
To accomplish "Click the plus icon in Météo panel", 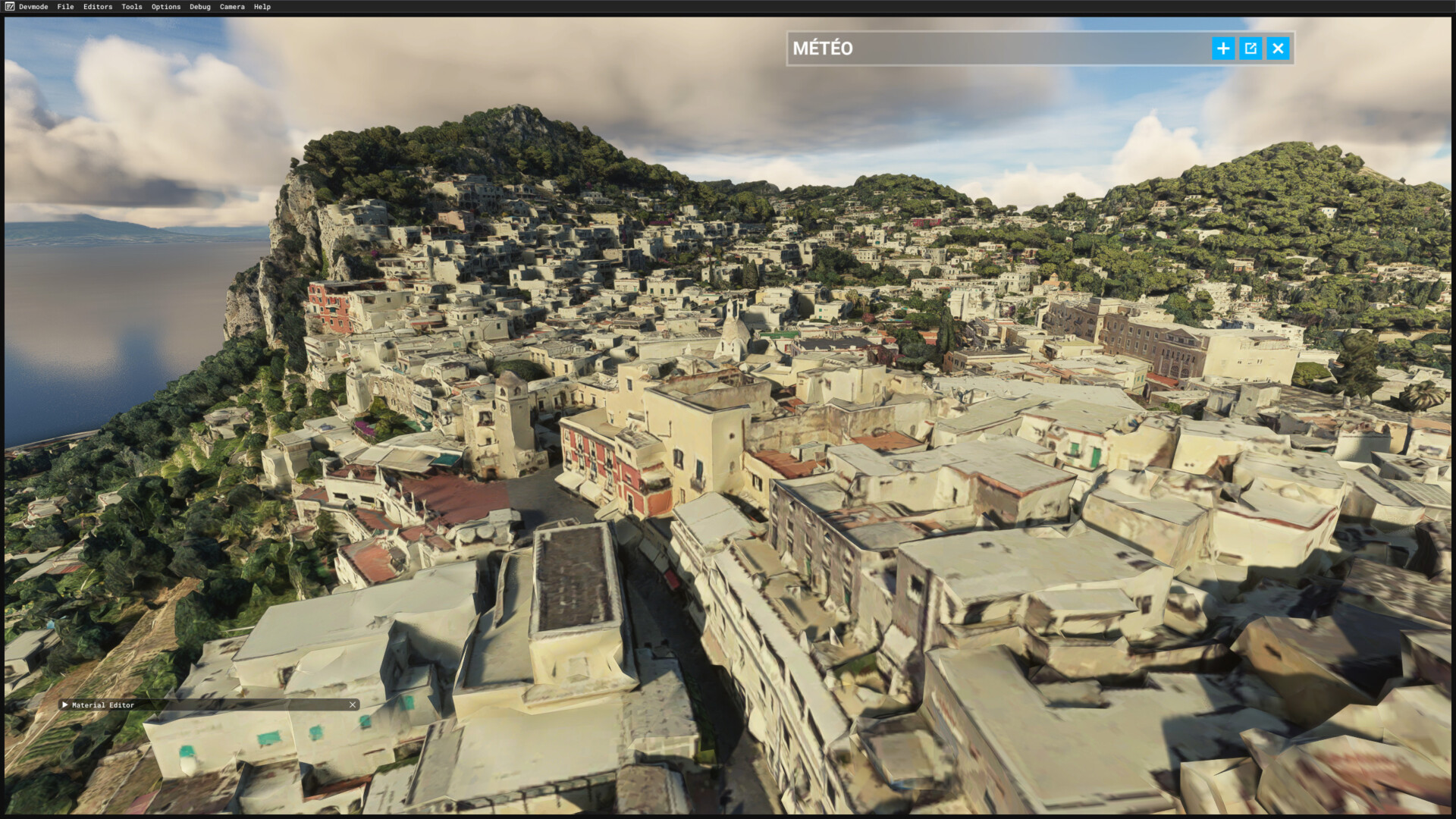I will click(x=1222, y=49).
